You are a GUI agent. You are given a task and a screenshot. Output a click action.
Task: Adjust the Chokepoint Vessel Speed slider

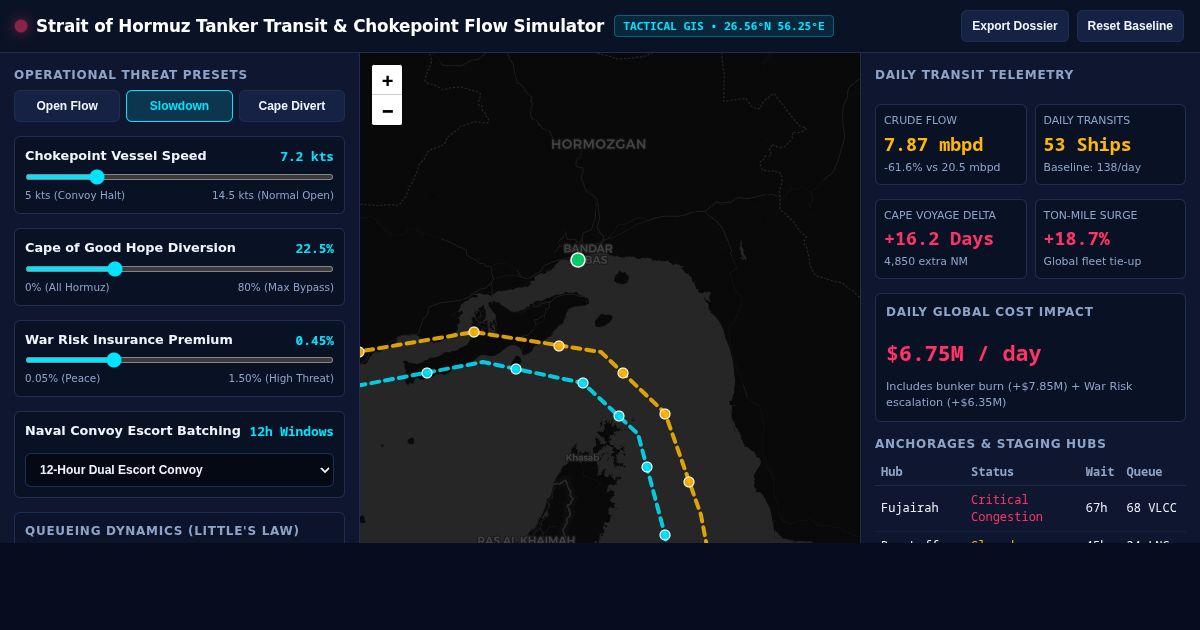[x=179, y=177]
